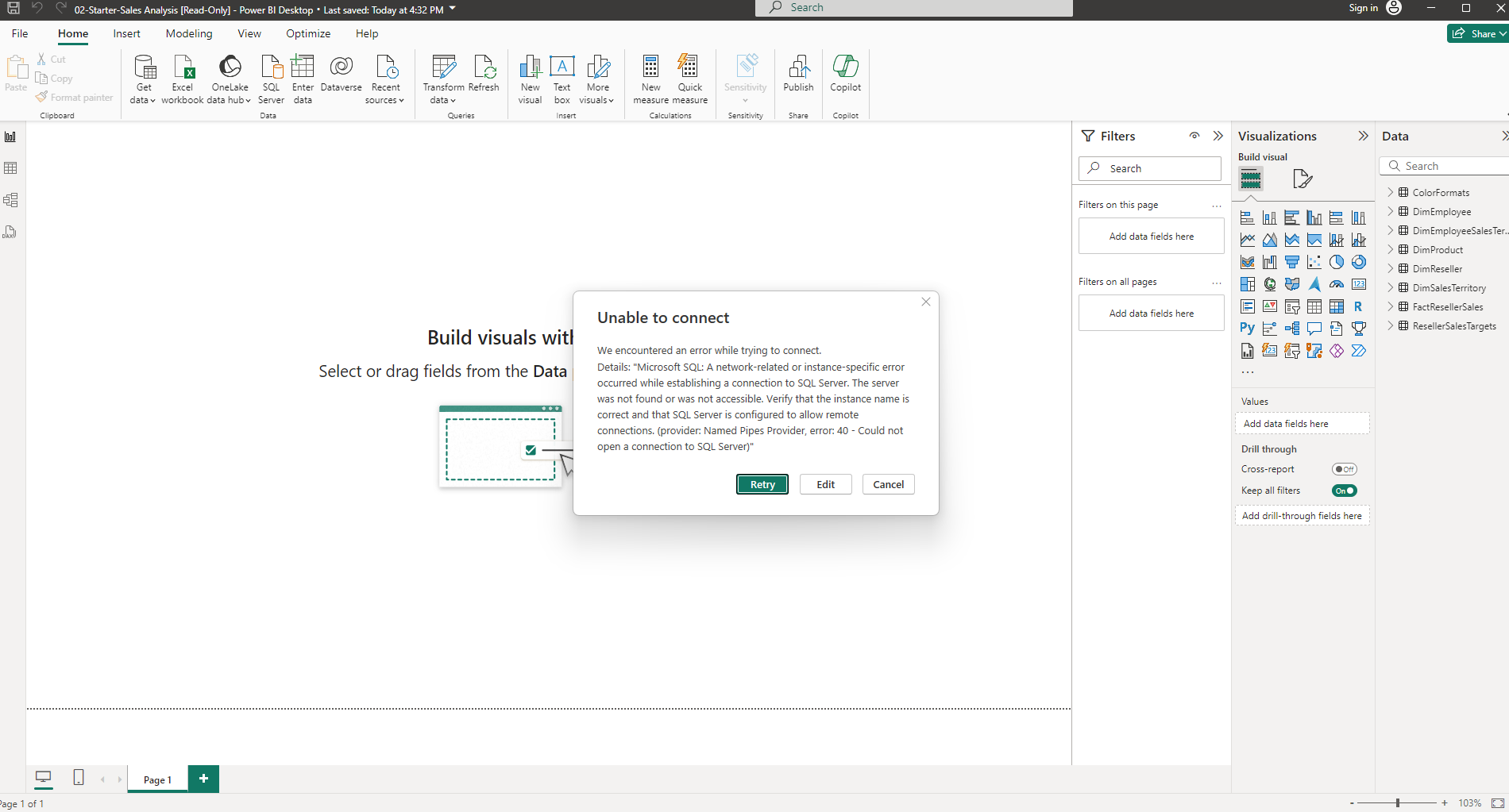Create a New measure
The height and width of the screenshot is (812, 1509).
click(x=650, y=79)
